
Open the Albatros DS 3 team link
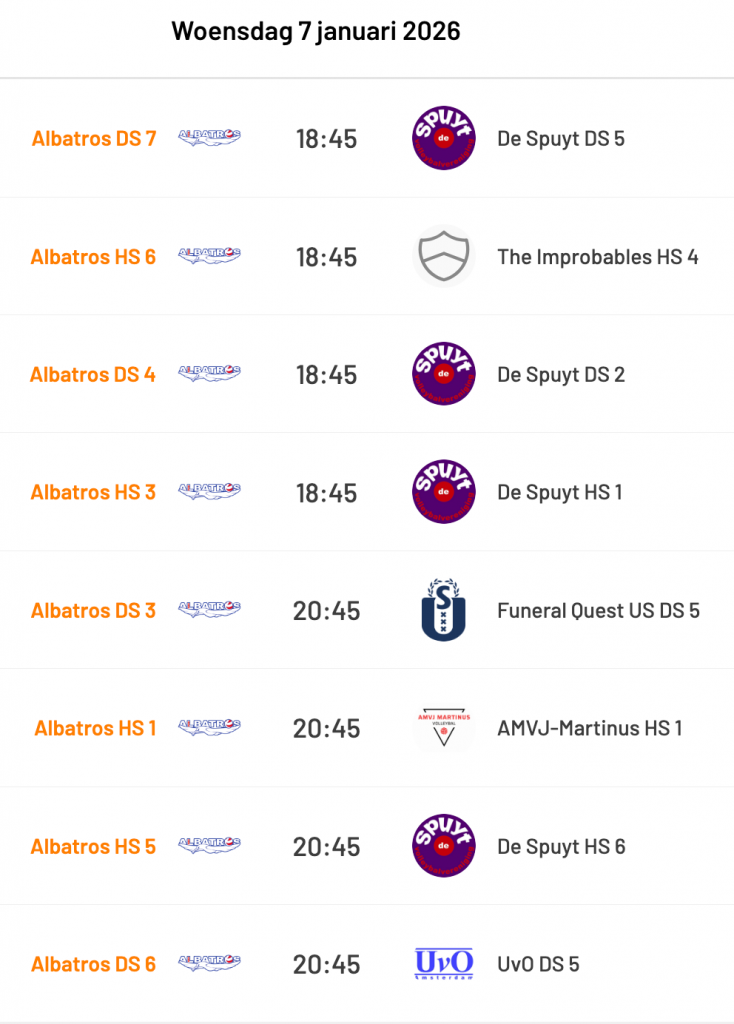[x=93, y=611]
